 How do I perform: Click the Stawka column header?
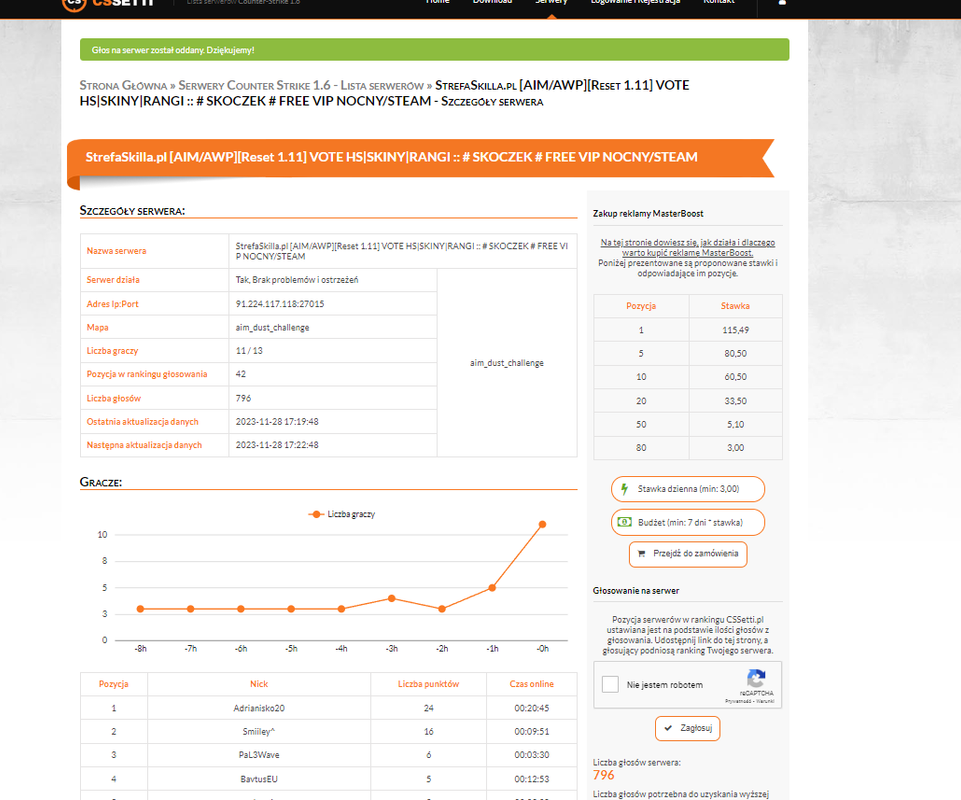tap(735, 306)
